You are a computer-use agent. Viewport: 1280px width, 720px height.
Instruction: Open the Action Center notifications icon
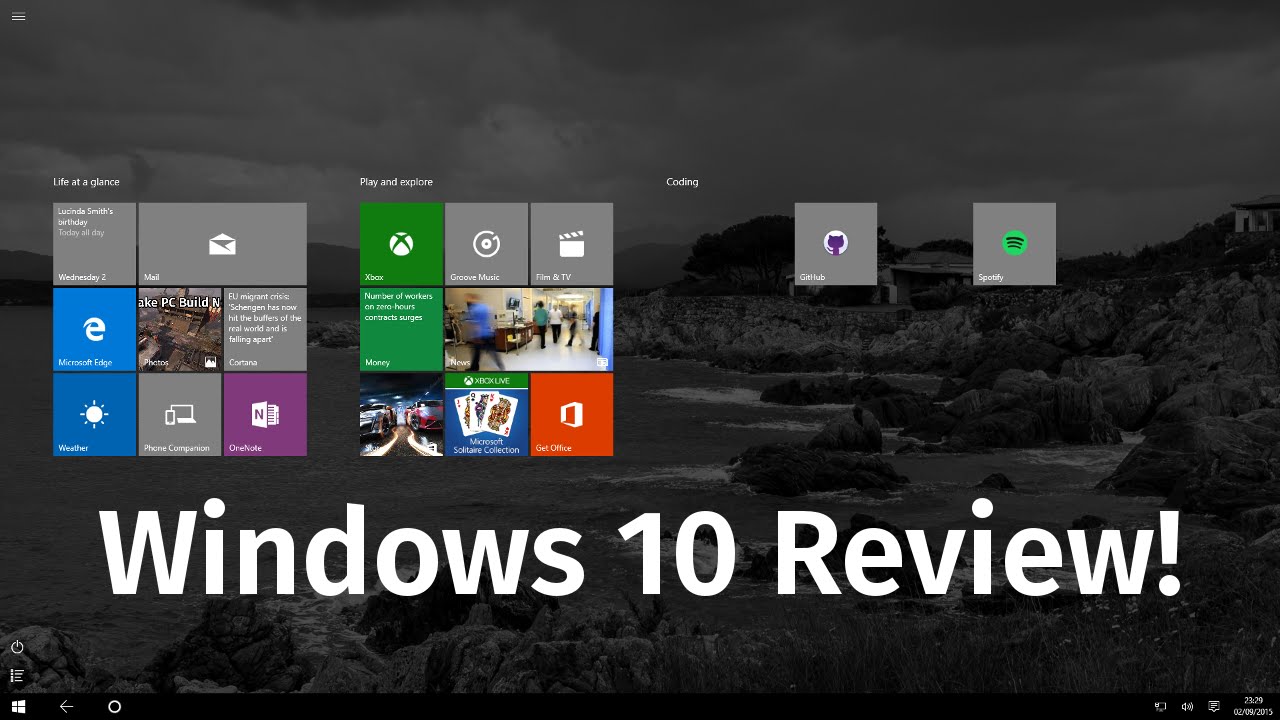point(1214,707)
